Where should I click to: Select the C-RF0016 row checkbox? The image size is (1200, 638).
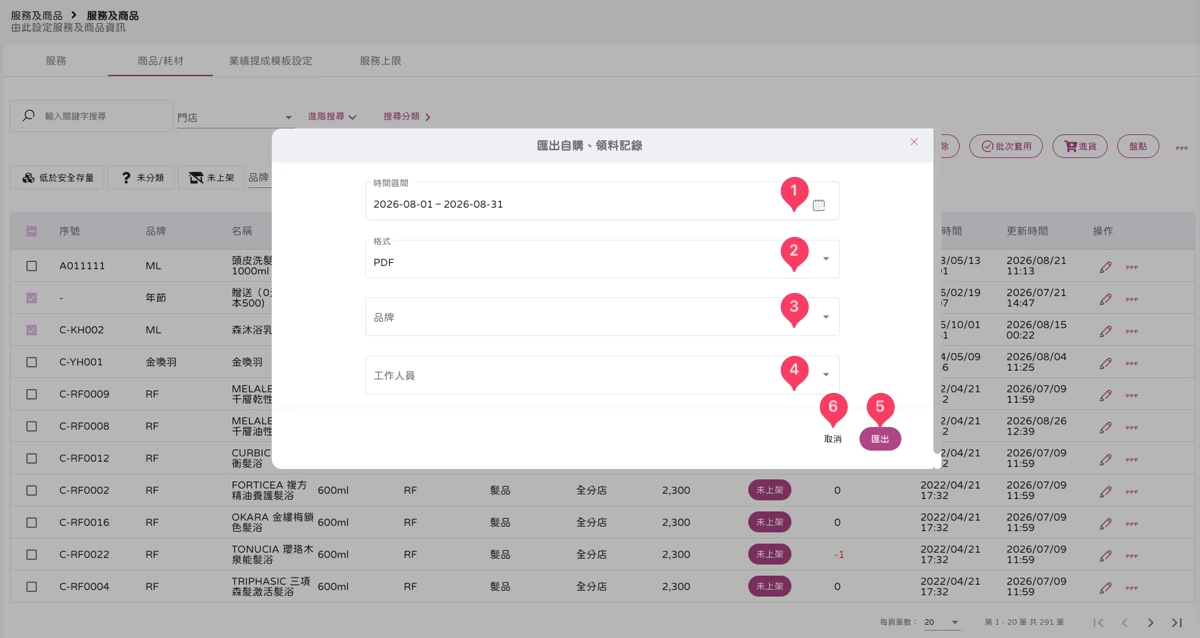[x=31, y=523]
